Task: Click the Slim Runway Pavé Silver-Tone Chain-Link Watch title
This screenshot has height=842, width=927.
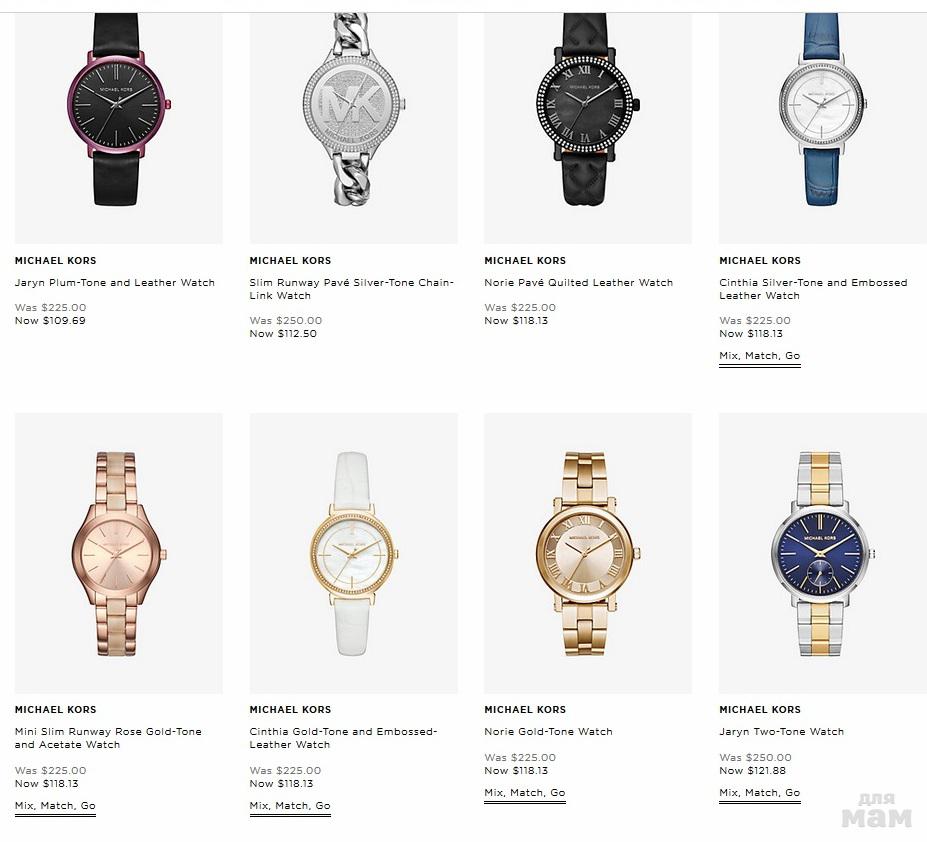Action: pyautogui.click(x=352, y=289)
